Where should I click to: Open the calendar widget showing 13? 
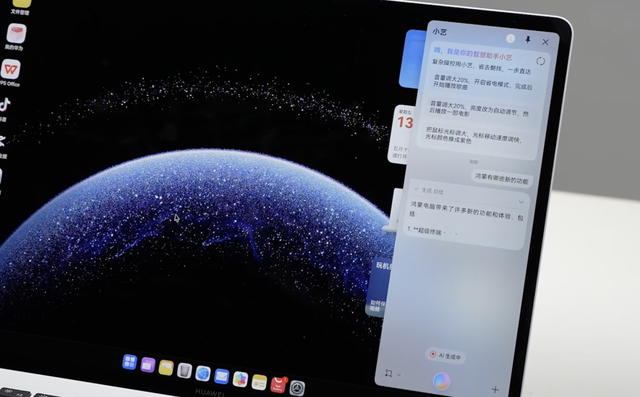click(401, 134)
